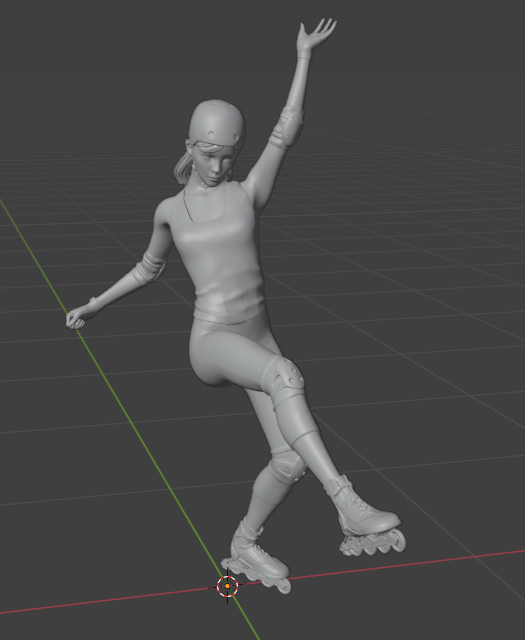This screenshot has height=640, width=525.
Task: Click the ankle cuff of extended skate
Action: pyautogui.click(x=338, y=488)
